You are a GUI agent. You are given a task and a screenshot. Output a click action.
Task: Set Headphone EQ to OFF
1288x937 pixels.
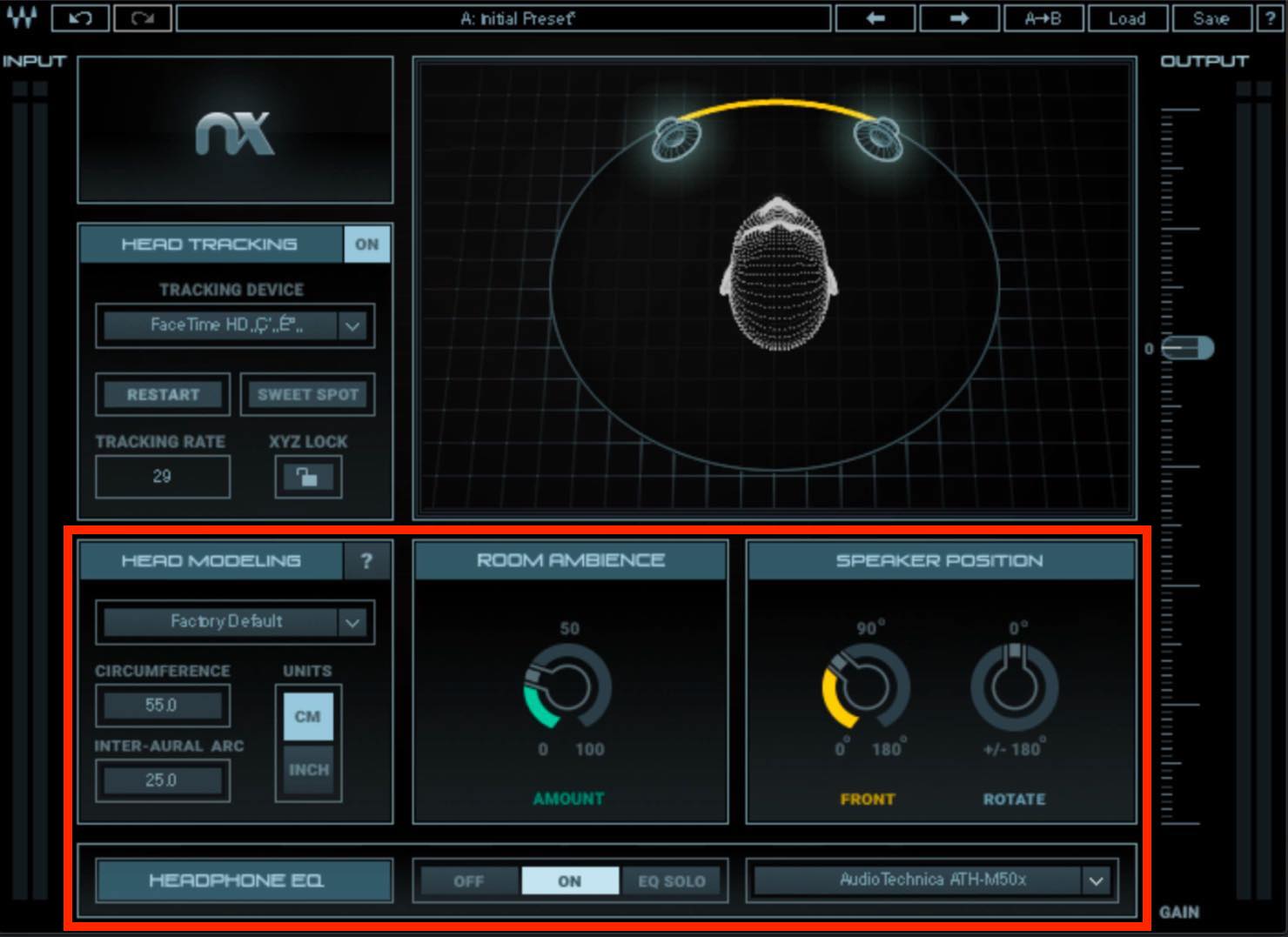coord(468,880)
